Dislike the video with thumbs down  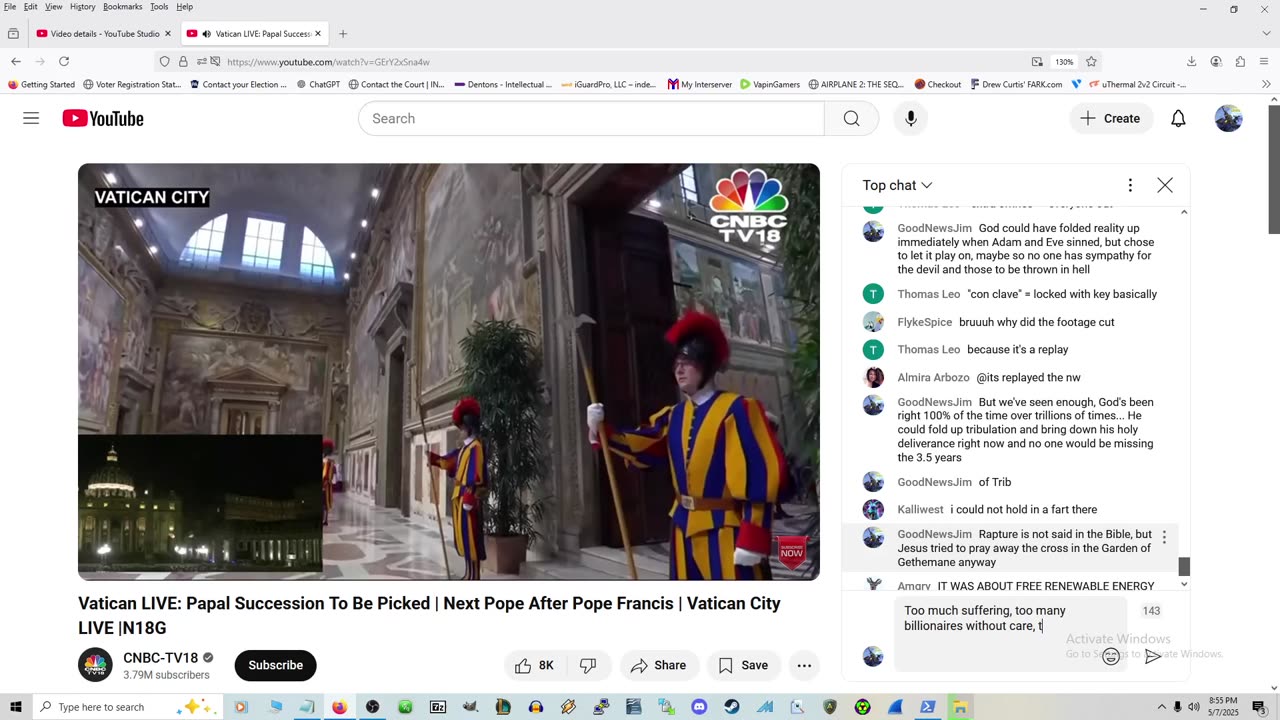pos(588,665)
